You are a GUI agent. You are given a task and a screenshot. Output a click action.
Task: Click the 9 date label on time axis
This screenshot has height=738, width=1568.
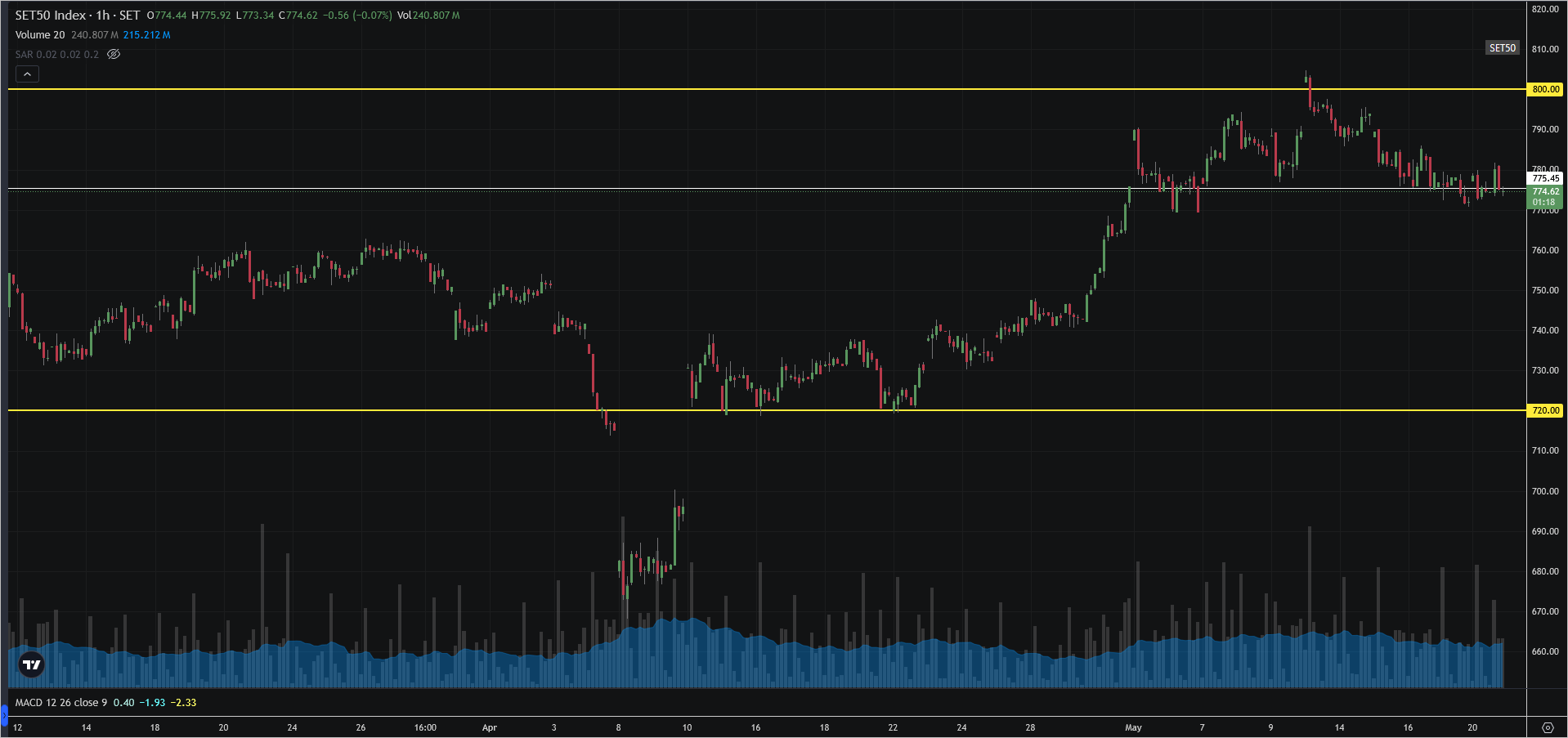pos(1270,727)
